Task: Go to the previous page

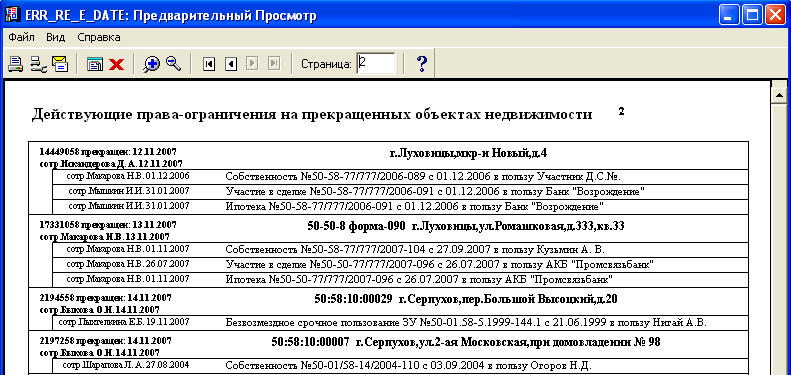Action: coord(231,64)
